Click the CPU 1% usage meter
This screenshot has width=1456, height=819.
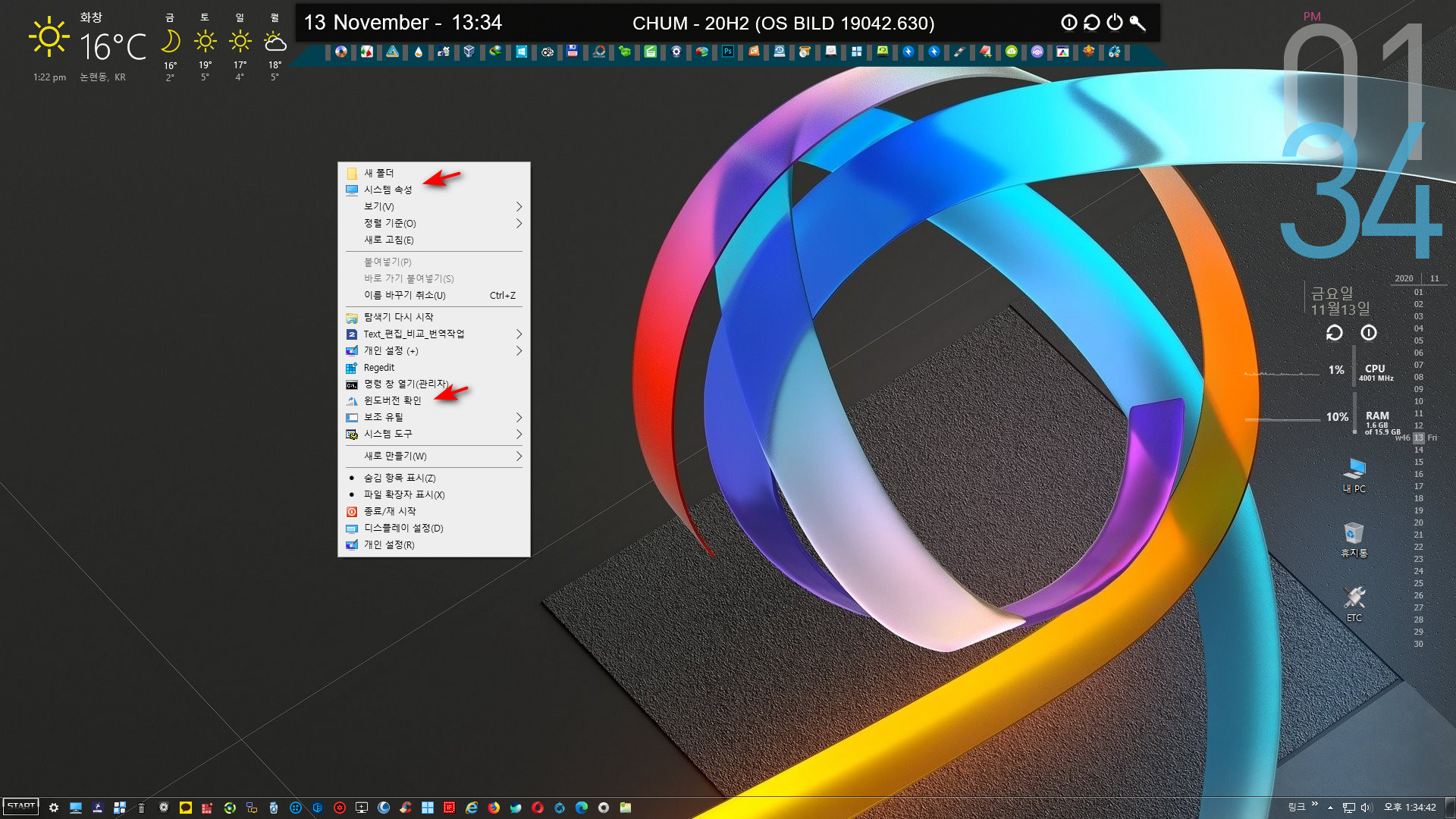[1336, 370]
